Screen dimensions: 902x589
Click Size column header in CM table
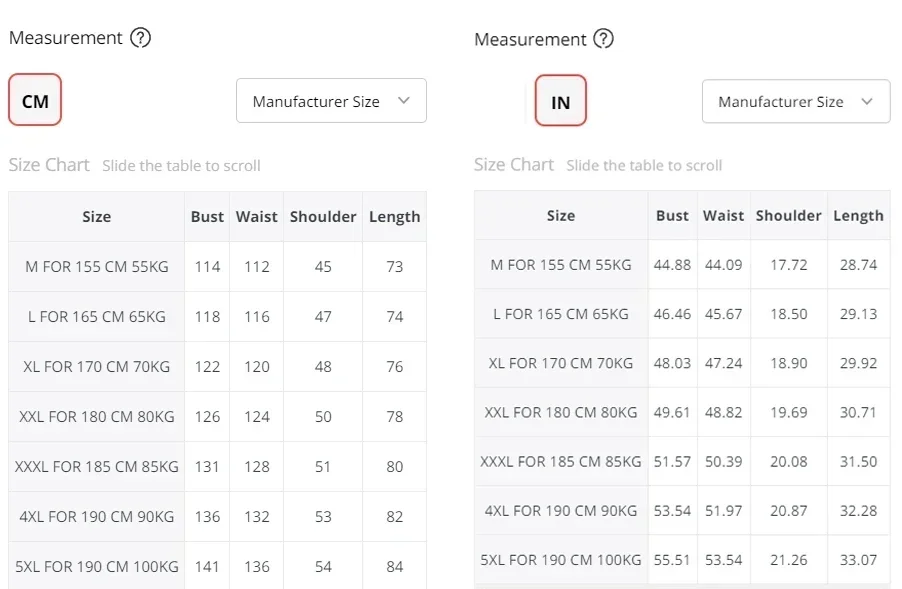(x=96, y=216)
